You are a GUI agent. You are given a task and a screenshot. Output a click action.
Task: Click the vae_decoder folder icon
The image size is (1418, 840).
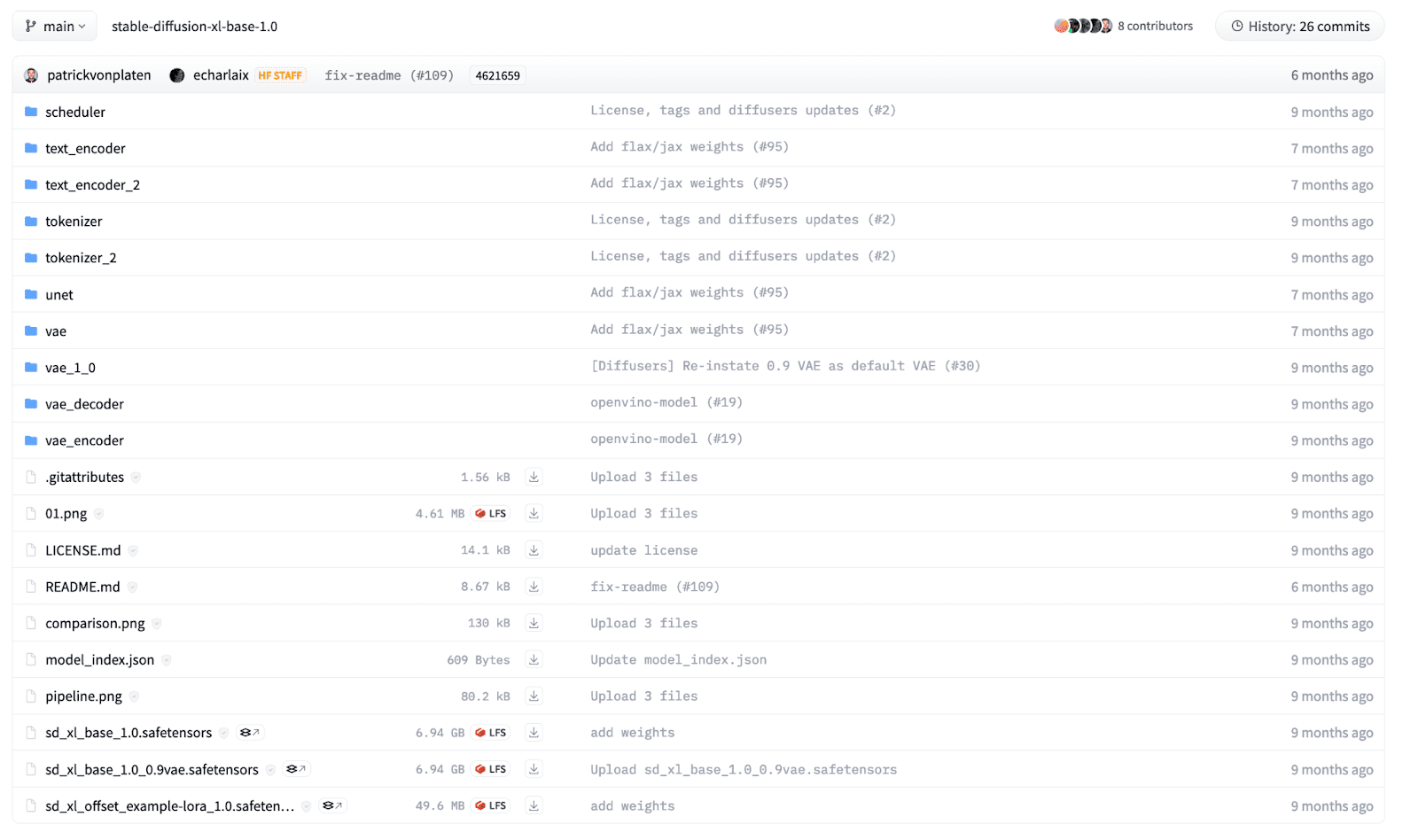point(31,403)
